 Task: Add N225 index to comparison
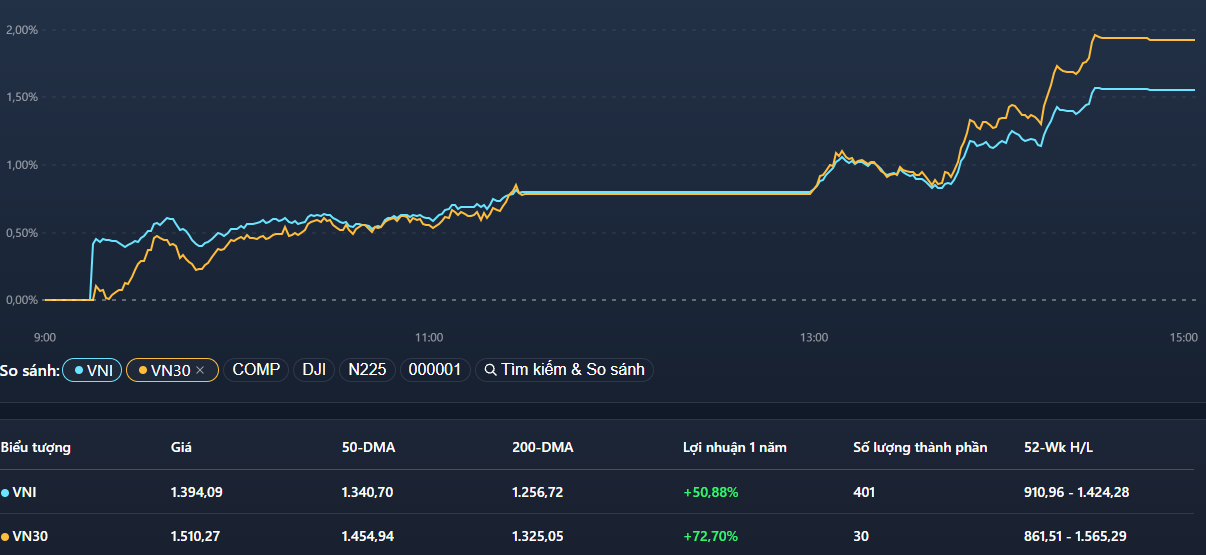coord(367,370)
